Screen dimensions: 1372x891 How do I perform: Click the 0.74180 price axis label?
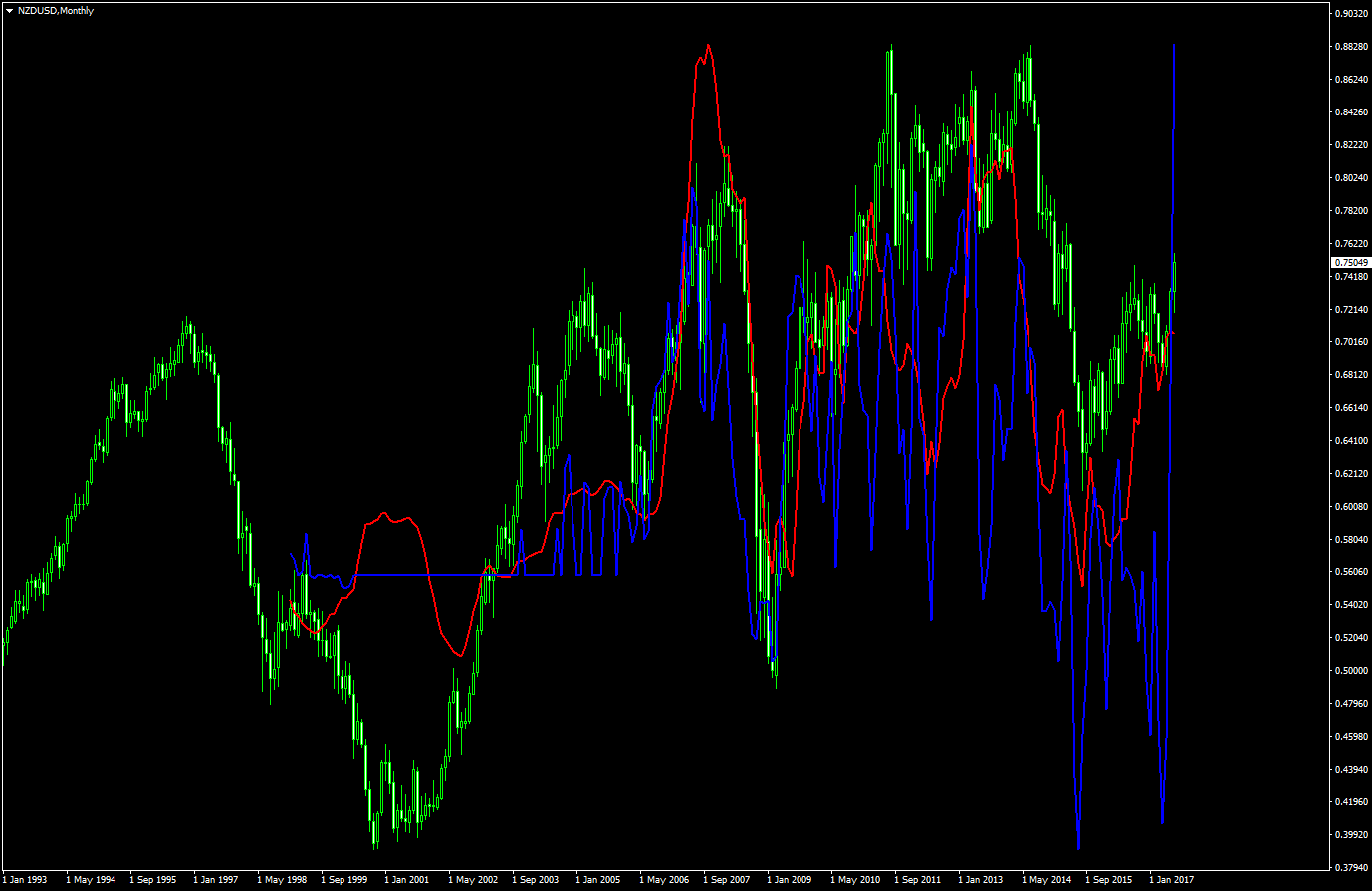1351,277
